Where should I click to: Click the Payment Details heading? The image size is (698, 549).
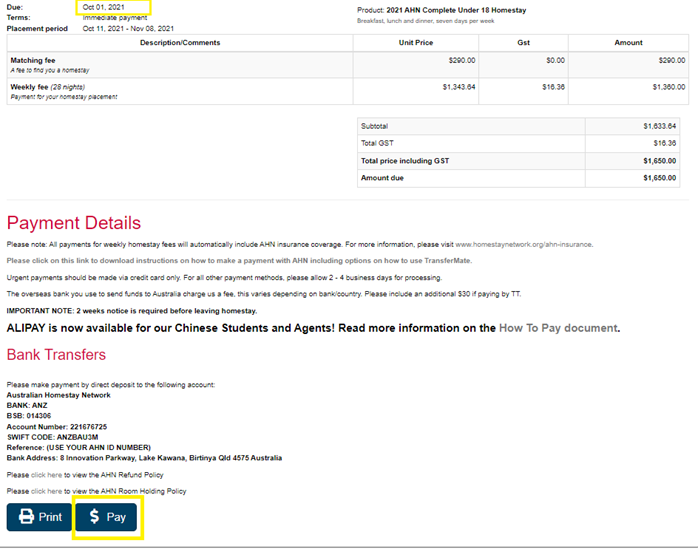point(74,222)
